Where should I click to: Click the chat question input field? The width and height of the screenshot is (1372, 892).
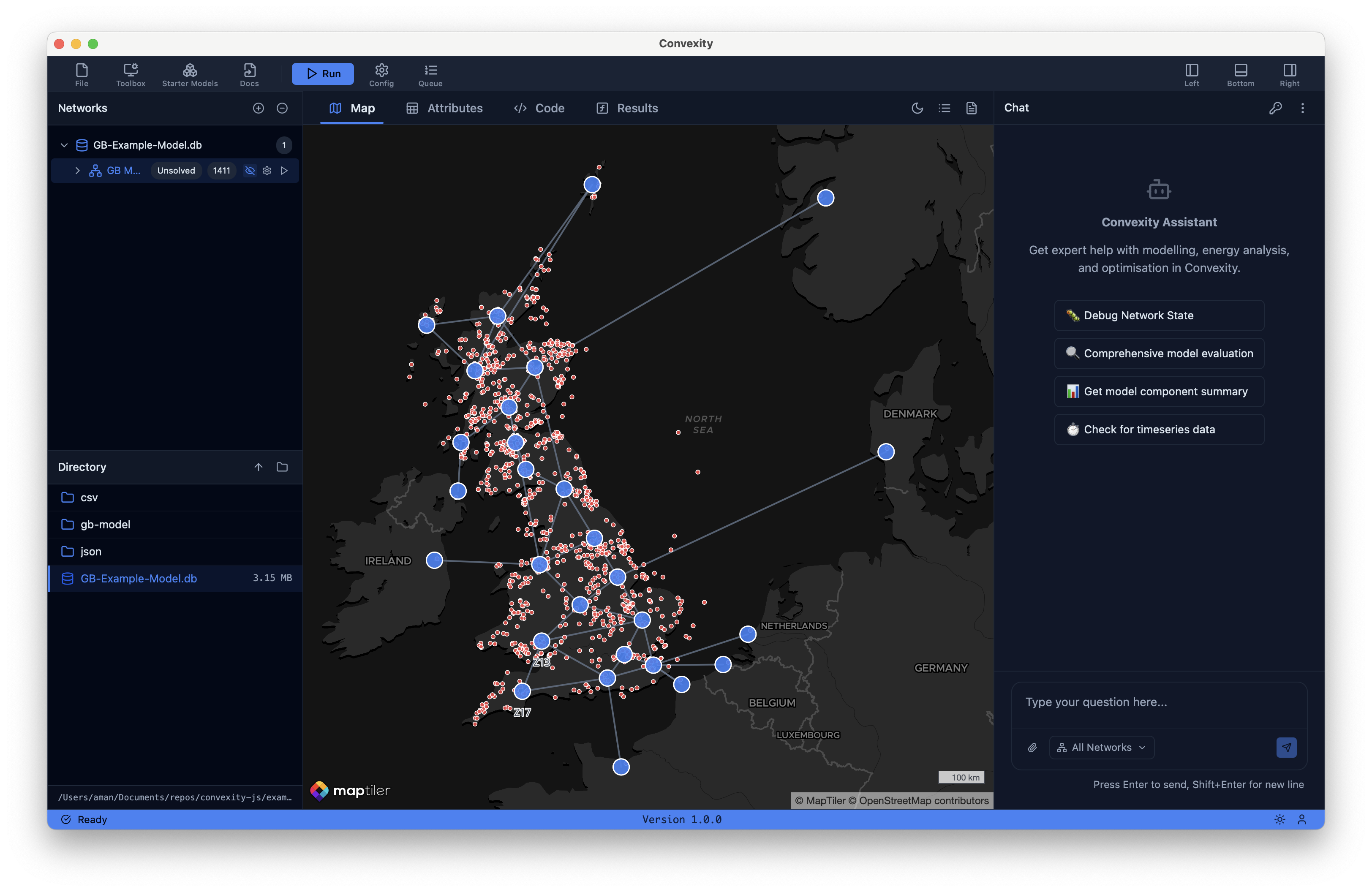tap(1159, 702)
